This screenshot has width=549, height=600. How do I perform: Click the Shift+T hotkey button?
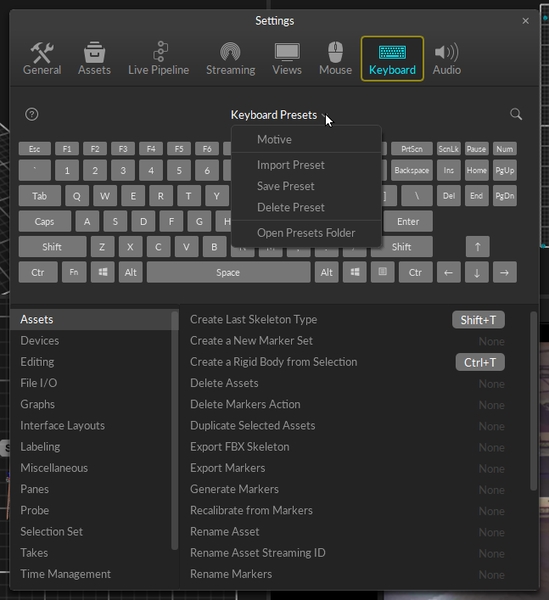click(478, 320)
